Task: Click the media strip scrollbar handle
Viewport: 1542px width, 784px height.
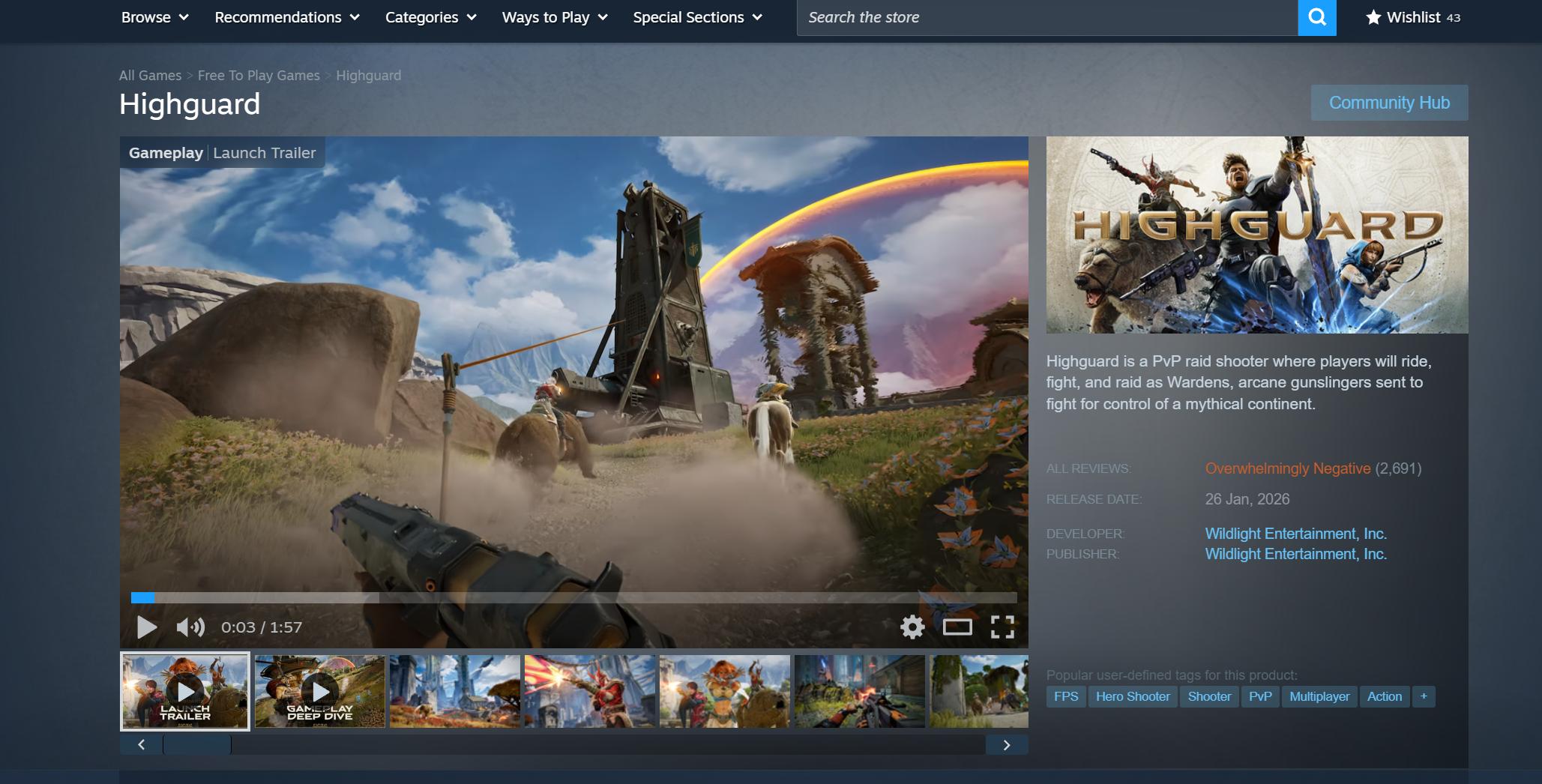Action: (197, 744)
